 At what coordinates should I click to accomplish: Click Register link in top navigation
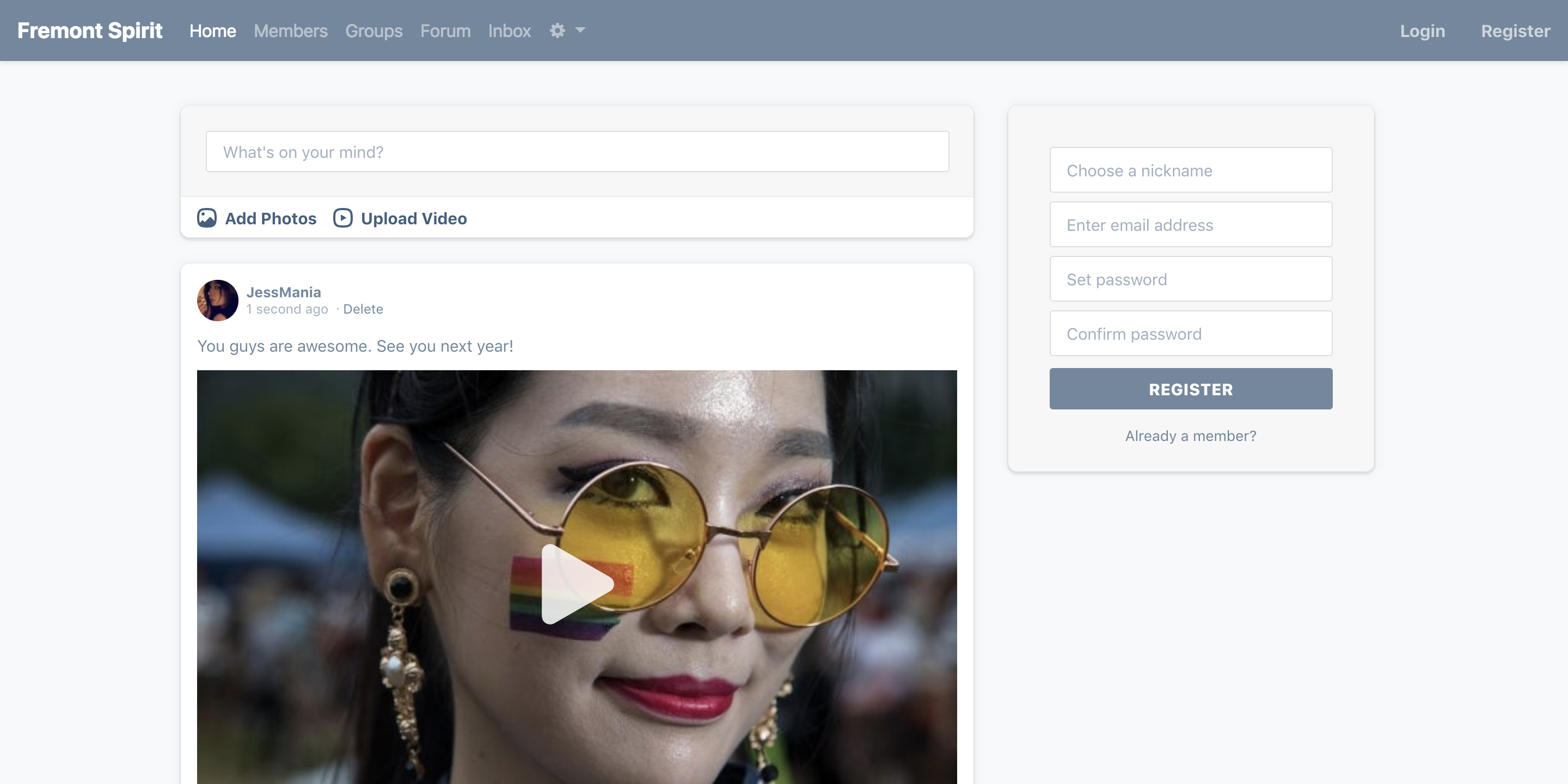(x=1515, y=30)
